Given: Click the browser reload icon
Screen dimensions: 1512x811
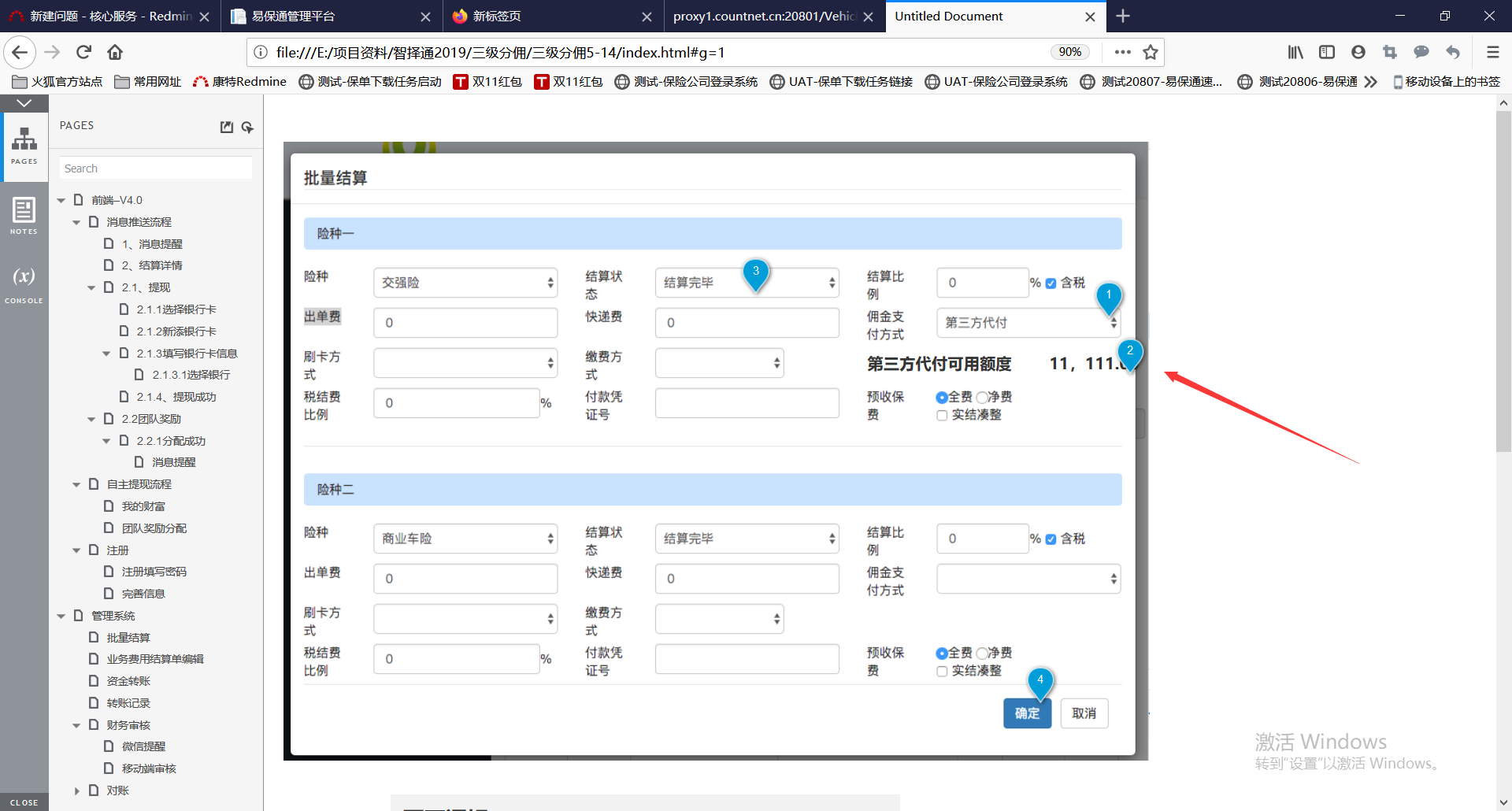Looking at the screenshot, I should [x=83, y=52].
